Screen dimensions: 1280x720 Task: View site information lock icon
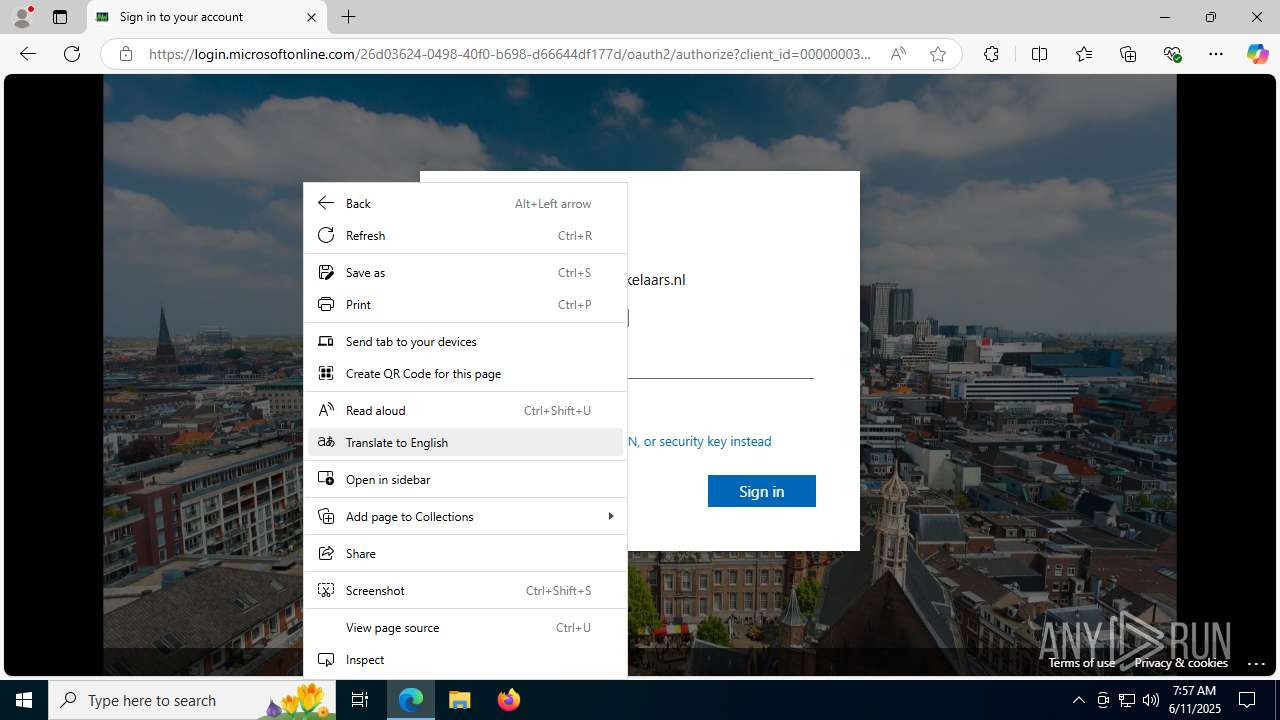pos(126,54)
